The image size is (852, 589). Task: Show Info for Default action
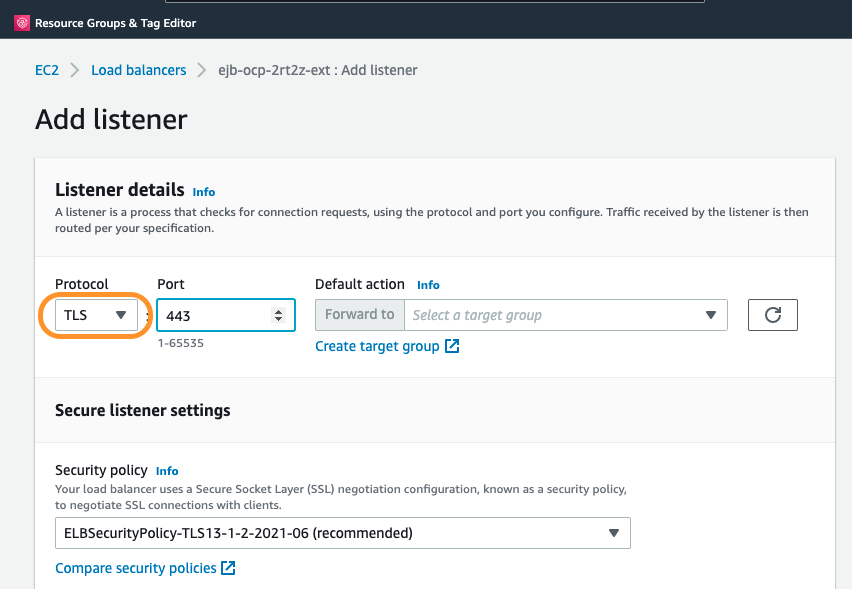point(428,285)
